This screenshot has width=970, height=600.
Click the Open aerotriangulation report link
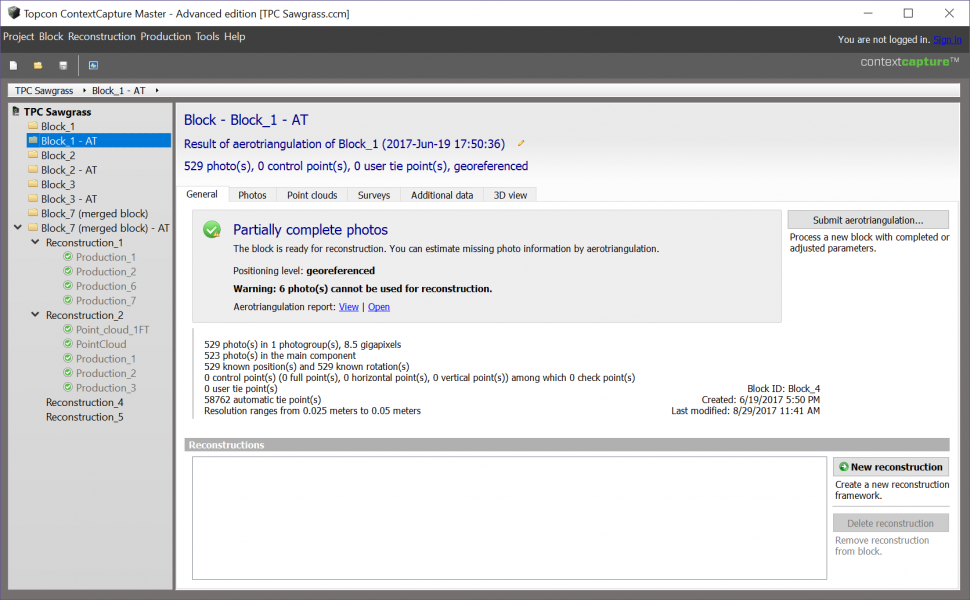pos(379,307)
